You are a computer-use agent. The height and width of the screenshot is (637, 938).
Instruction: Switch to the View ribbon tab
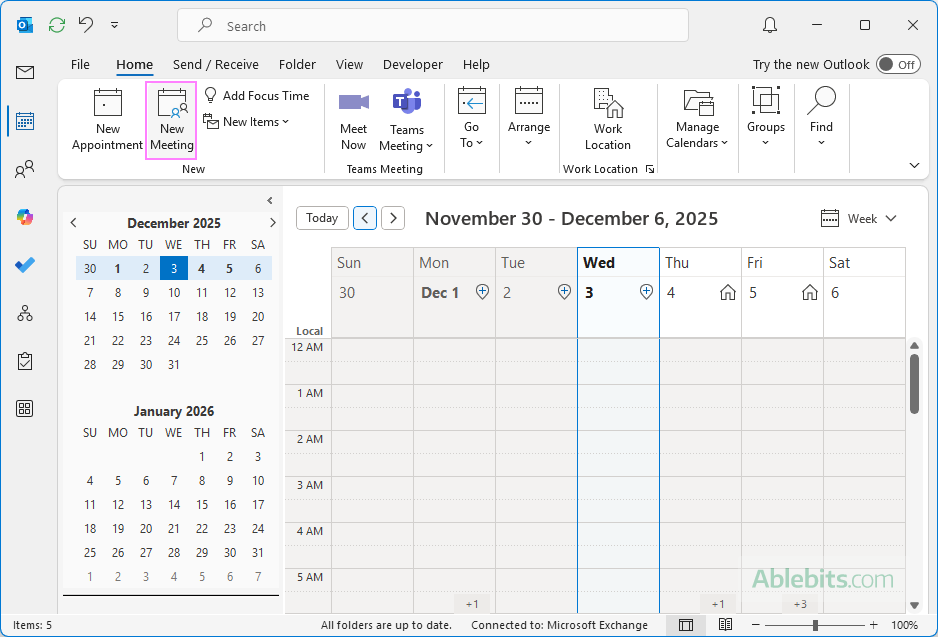click(x=349, y=64)
